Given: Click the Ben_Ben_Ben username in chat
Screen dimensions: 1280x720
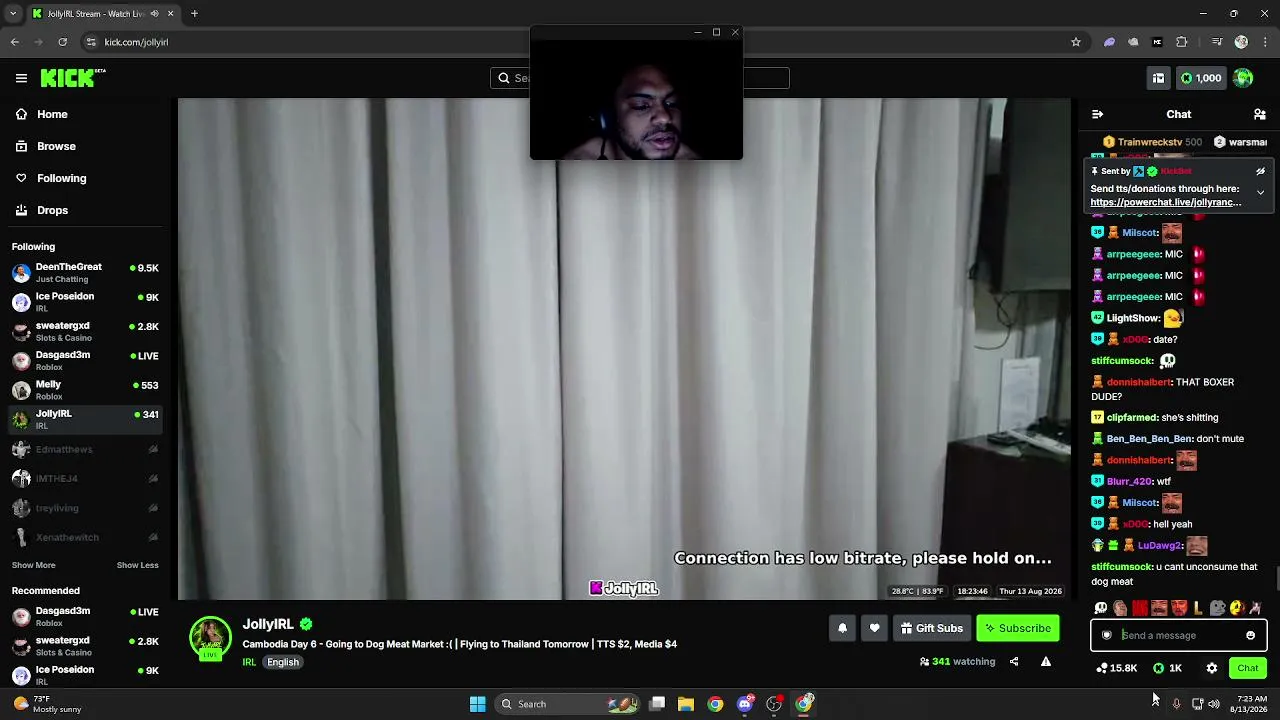Looking at the screenshot, I should tap(1150, 439).
